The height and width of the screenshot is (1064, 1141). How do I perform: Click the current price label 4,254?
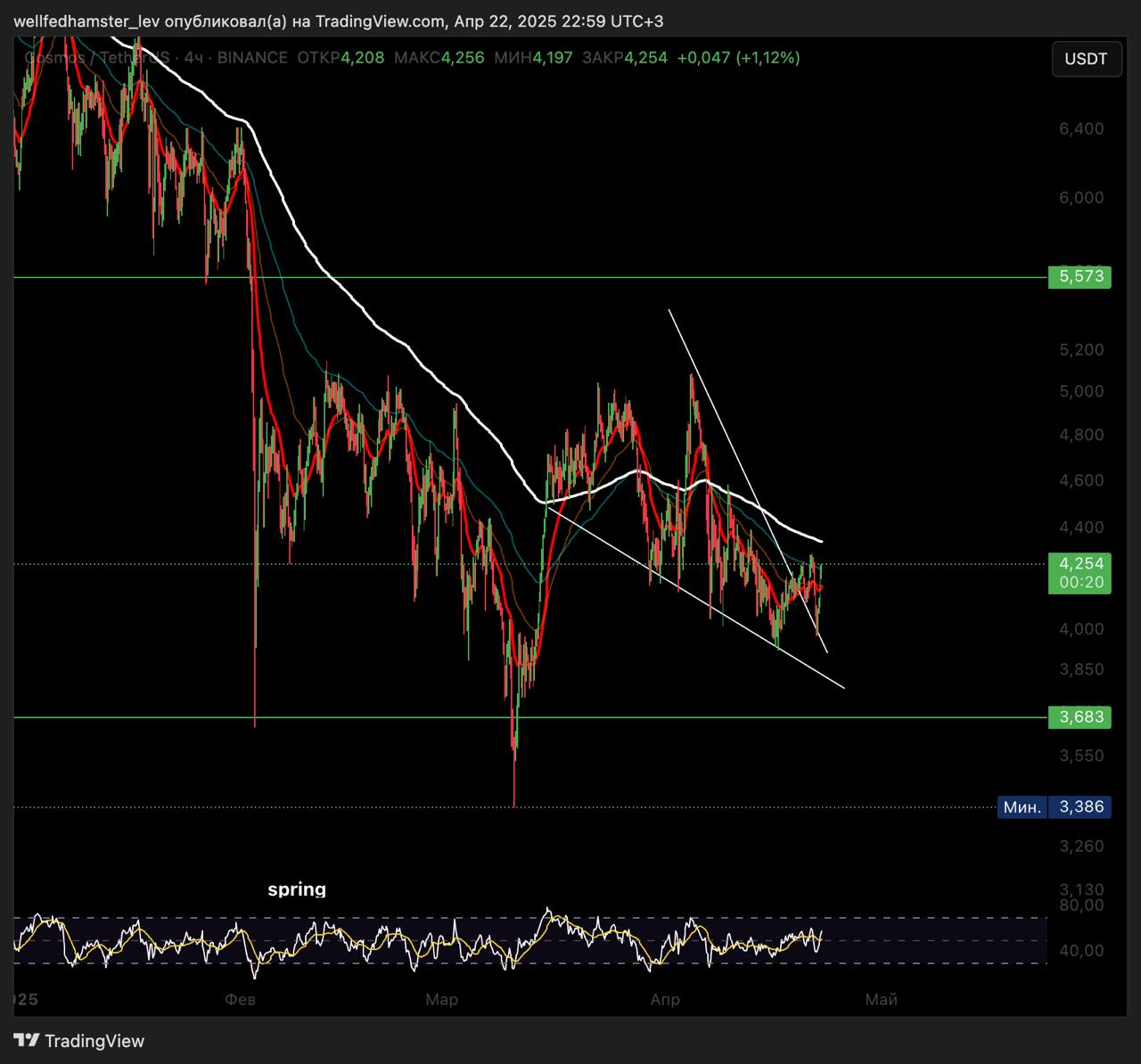[1080, 563]
